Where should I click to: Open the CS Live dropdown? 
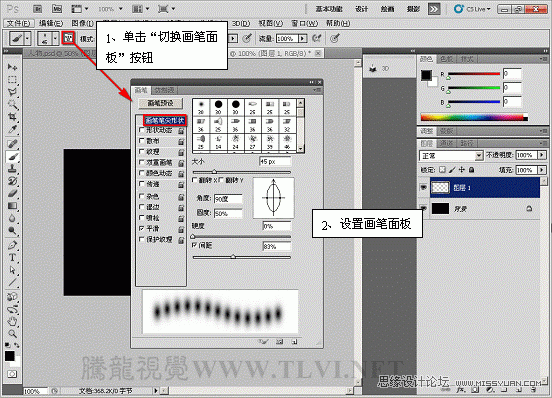472,9
